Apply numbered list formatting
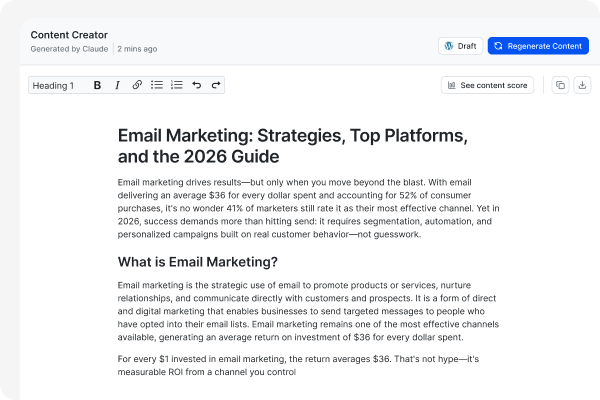 coord(177,86)
